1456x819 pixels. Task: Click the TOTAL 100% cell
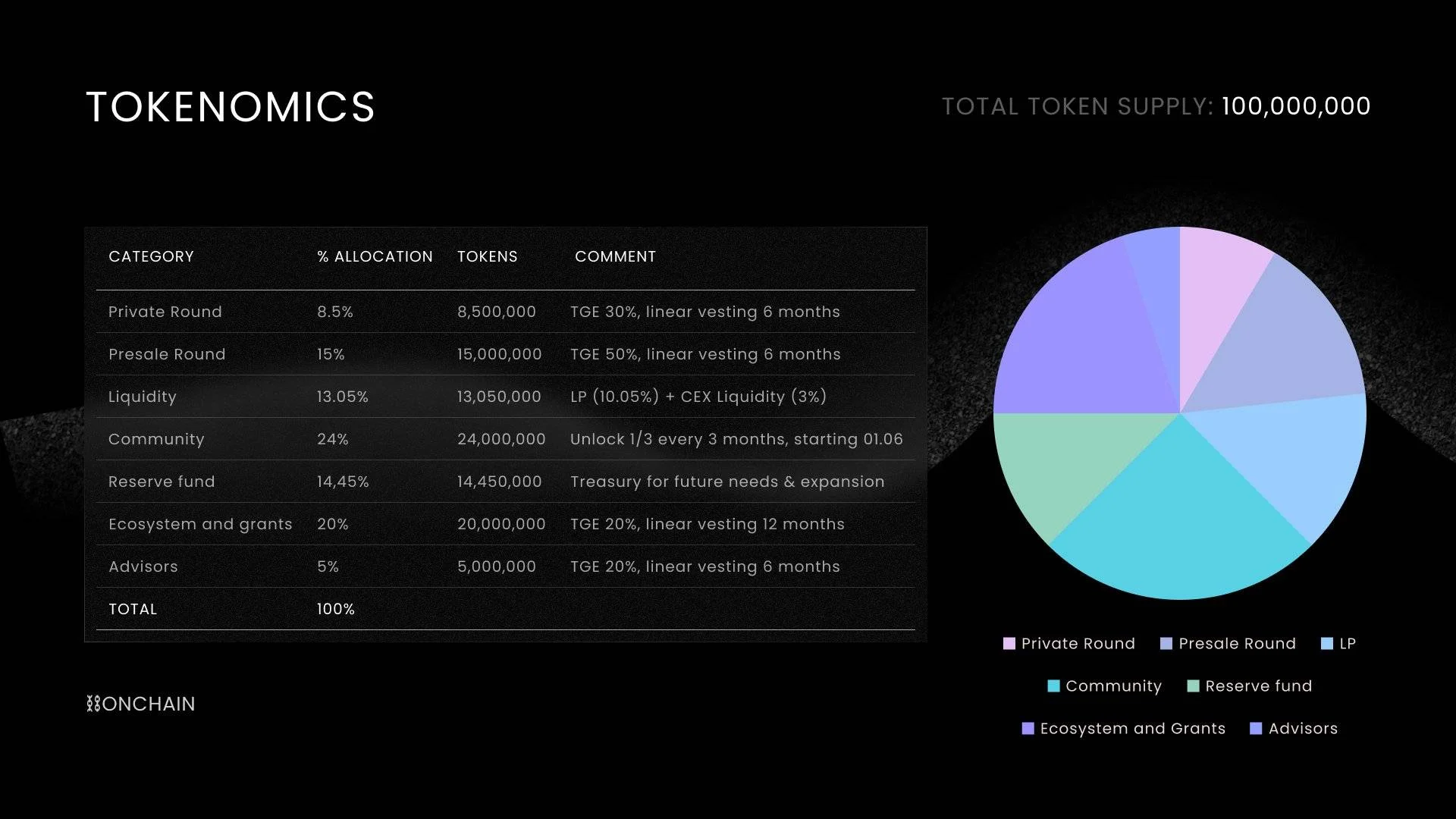click(336, 609)
